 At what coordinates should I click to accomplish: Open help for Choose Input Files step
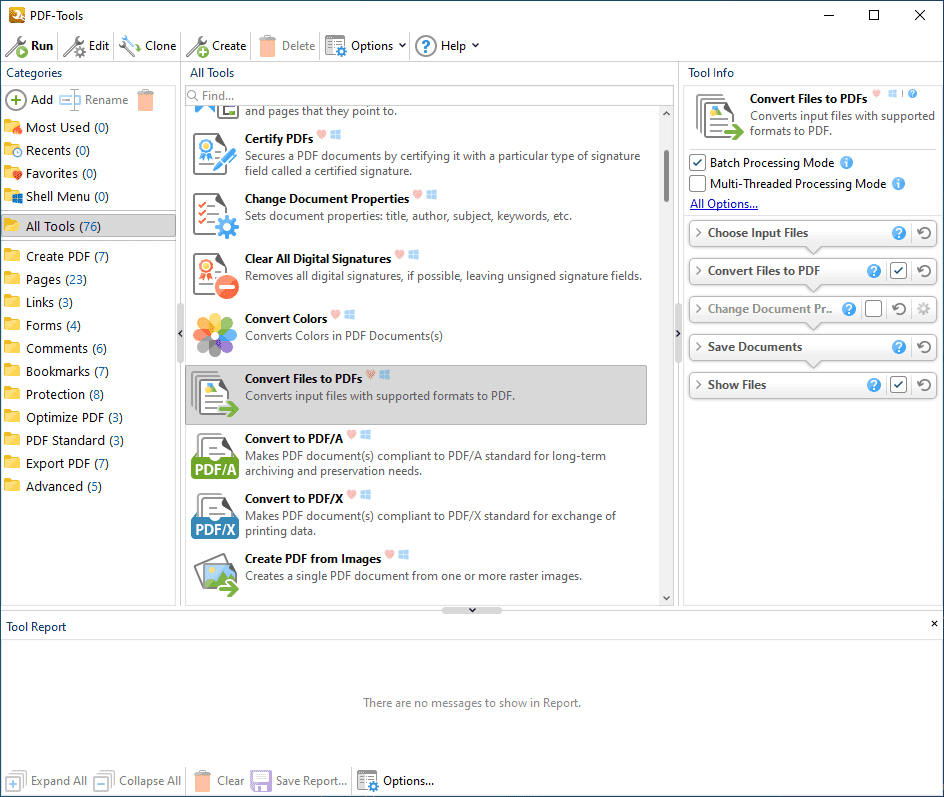[899, 233]
